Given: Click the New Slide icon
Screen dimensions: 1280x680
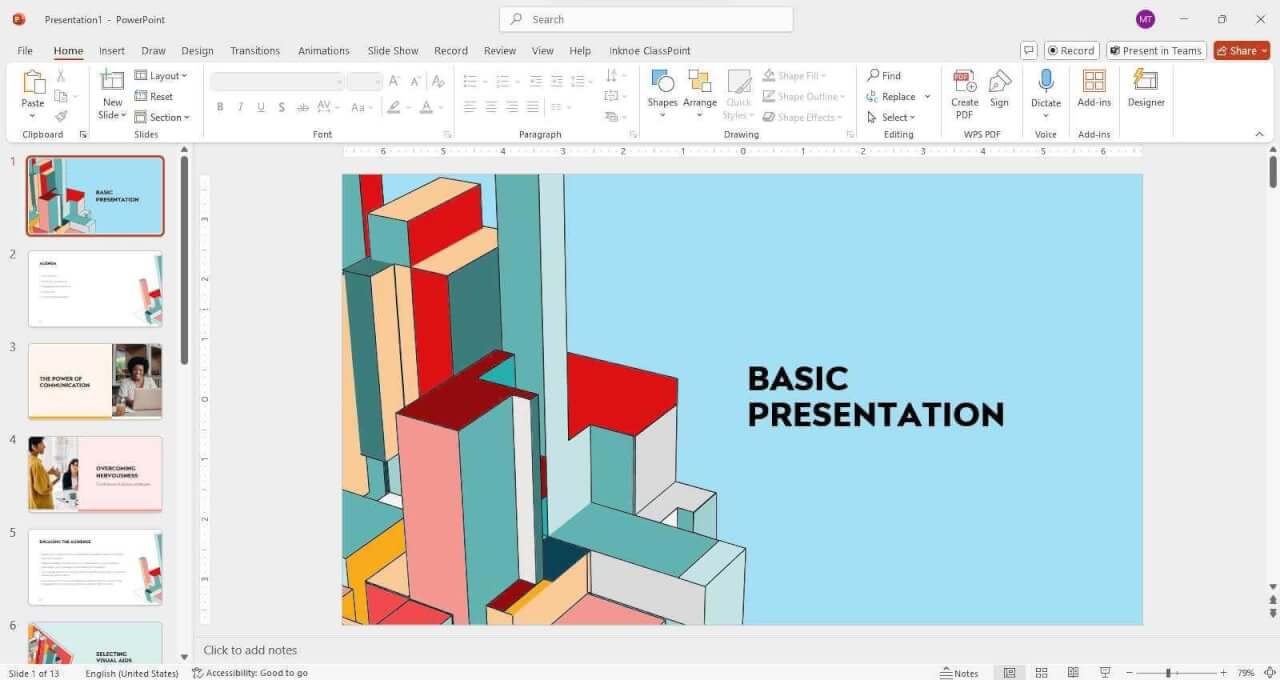Looking at the screenshot, I should pyautogui.click(x=112, y=82).
